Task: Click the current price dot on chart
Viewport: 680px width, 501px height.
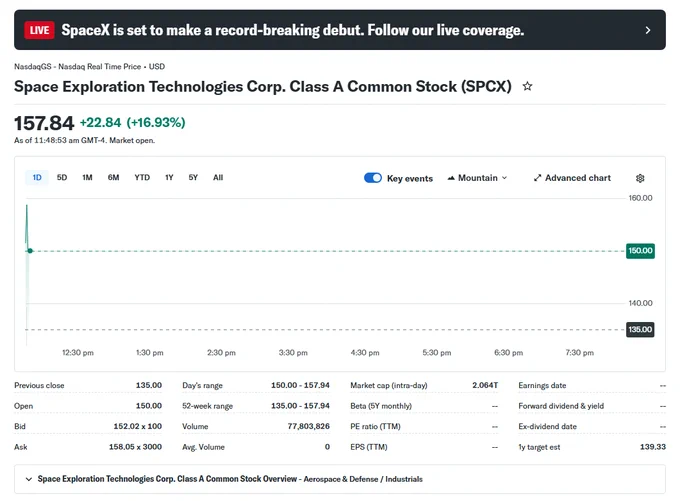Action: 30,251
